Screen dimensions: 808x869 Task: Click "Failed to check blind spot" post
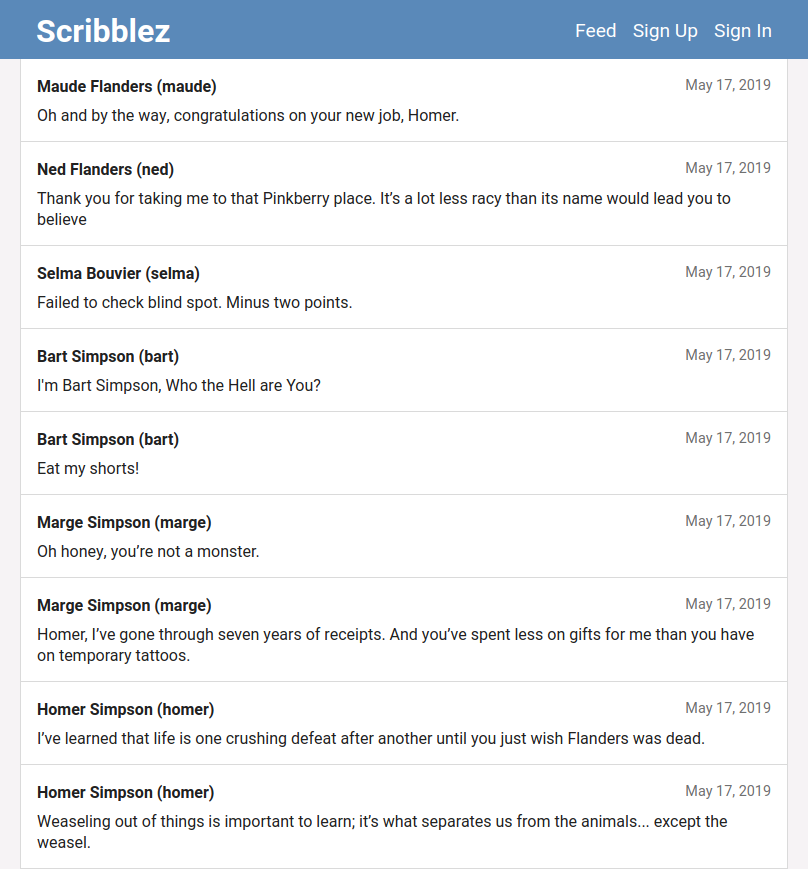[194, 302]
